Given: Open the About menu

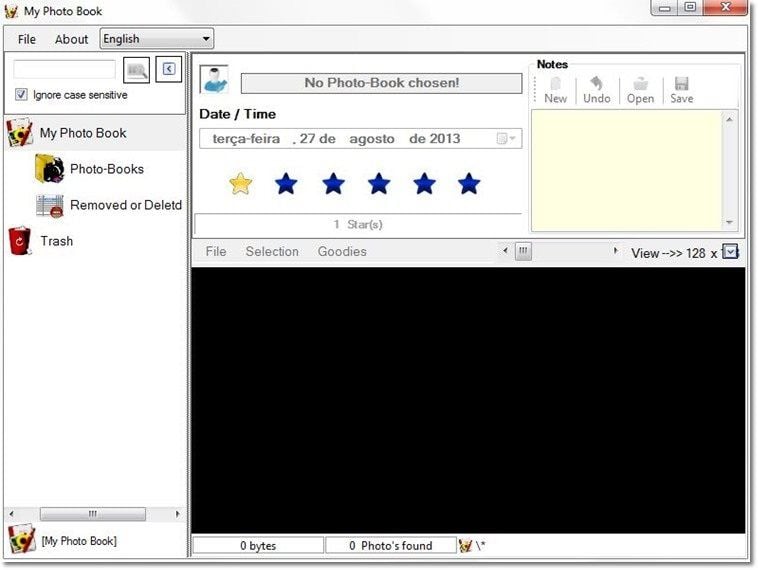Looking at the screenshot, I should click(x=71, y=39).
